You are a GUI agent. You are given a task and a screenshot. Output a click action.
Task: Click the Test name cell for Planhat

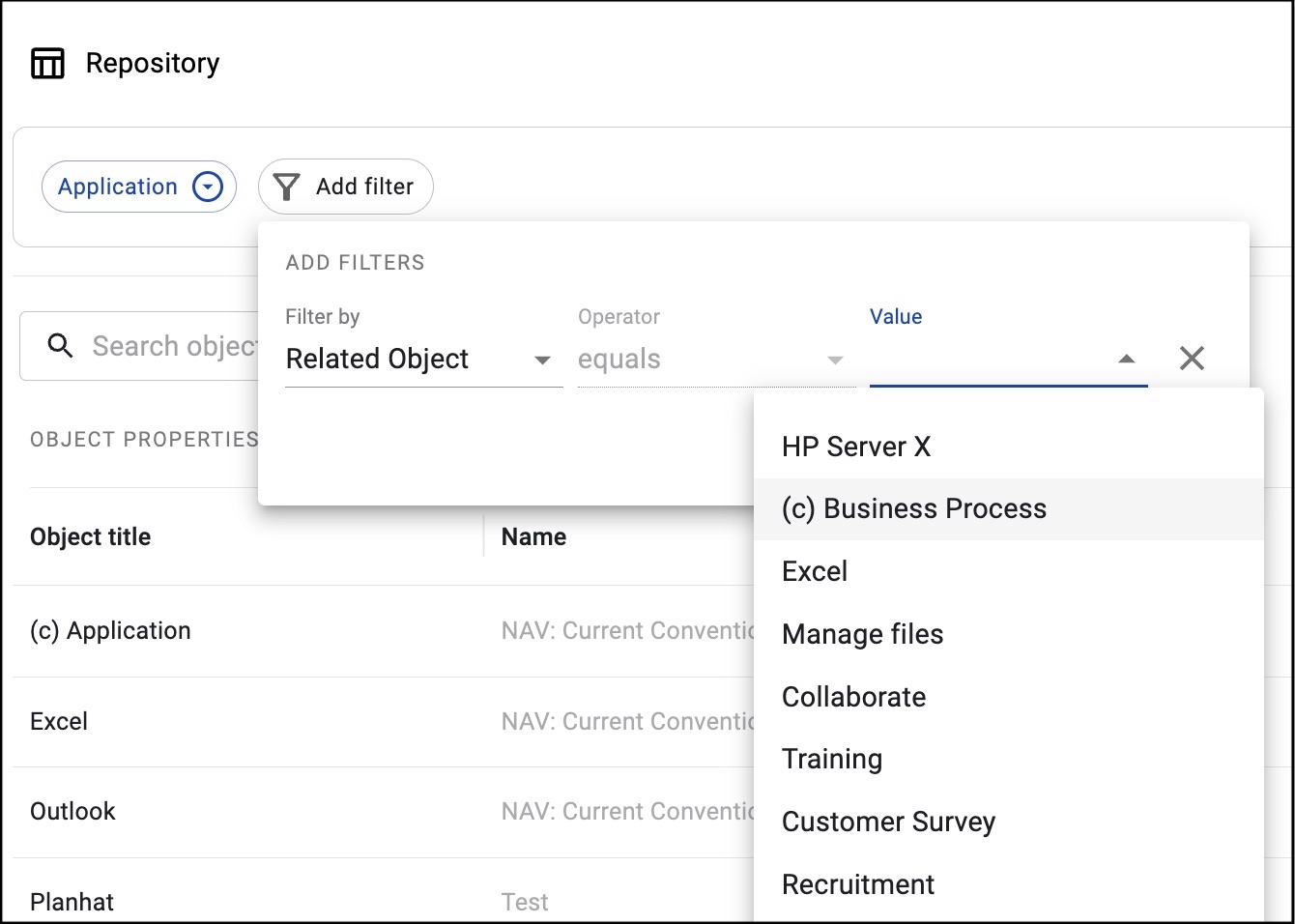[525, 902]
